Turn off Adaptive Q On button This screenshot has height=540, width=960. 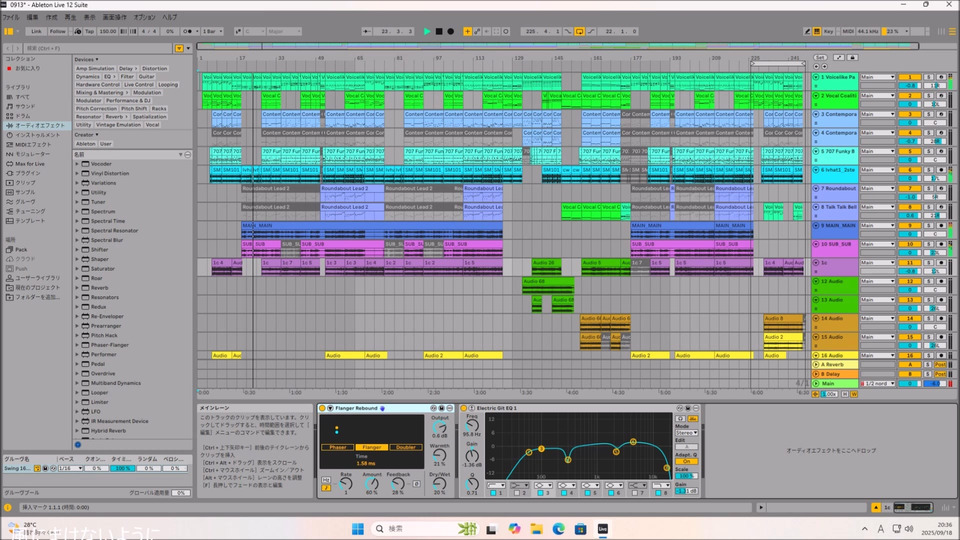[686, 461]
